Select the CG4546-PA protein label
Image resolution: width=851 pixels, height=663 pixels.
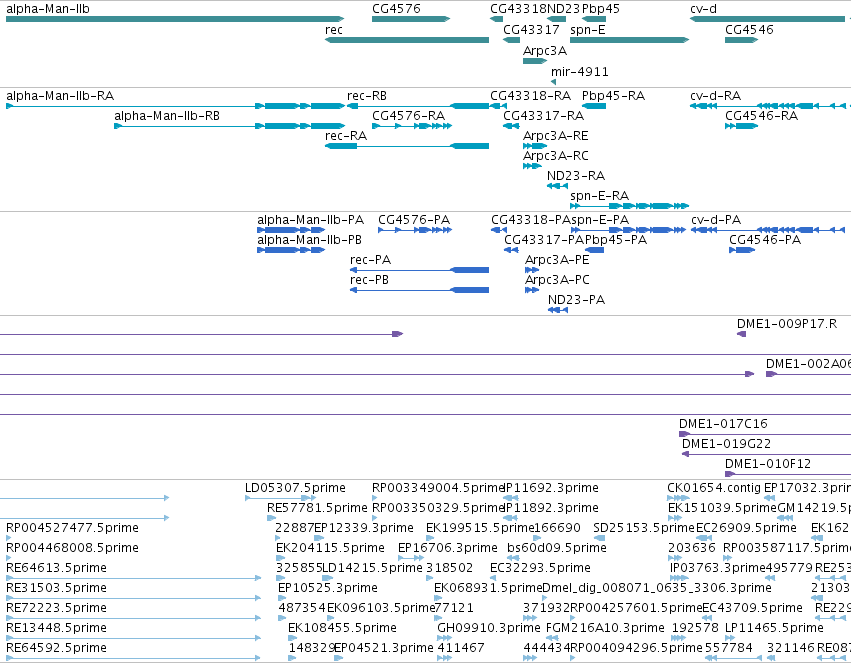coord(765,240)
